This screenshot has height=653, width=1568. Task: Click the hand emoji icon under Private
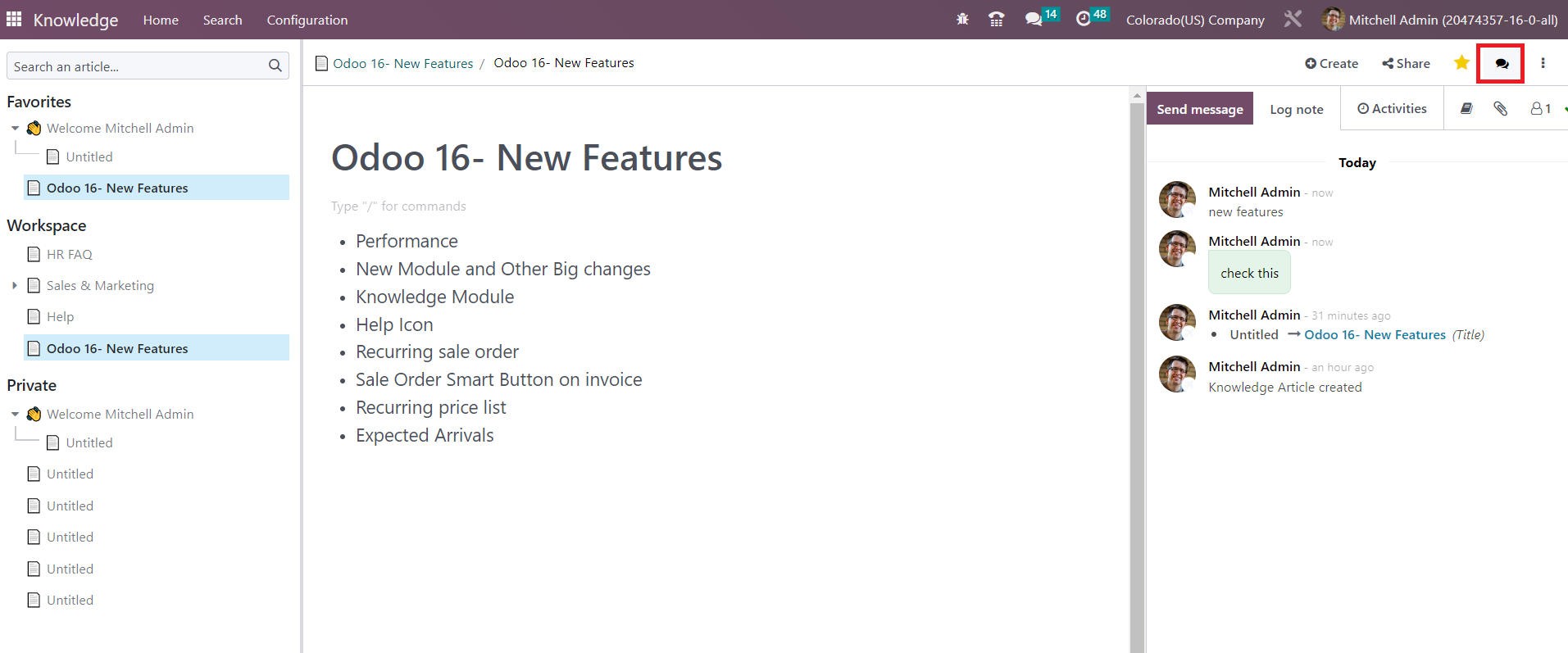pyautogui.click(x=34, y=414)
